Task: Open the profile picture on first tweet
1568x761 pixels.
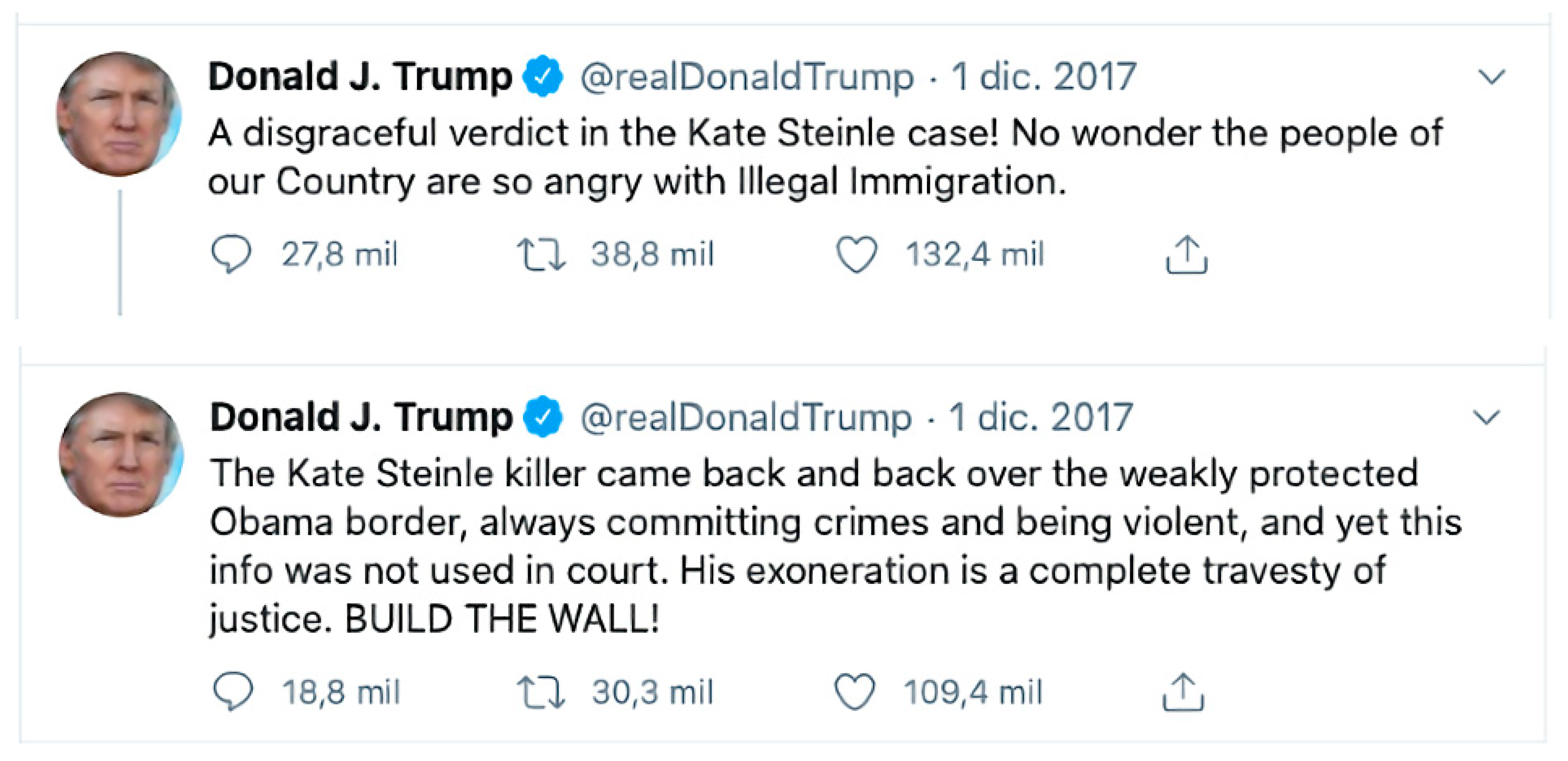Action: pyautogui.click(x=119, y=114)
